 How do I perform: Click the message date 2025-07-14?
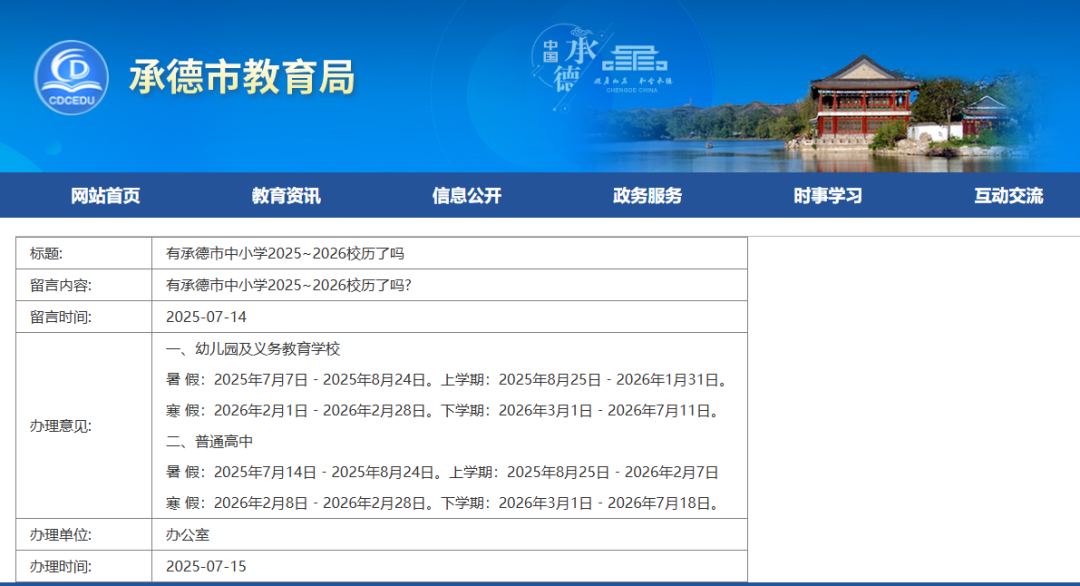[x=206, y=317]
